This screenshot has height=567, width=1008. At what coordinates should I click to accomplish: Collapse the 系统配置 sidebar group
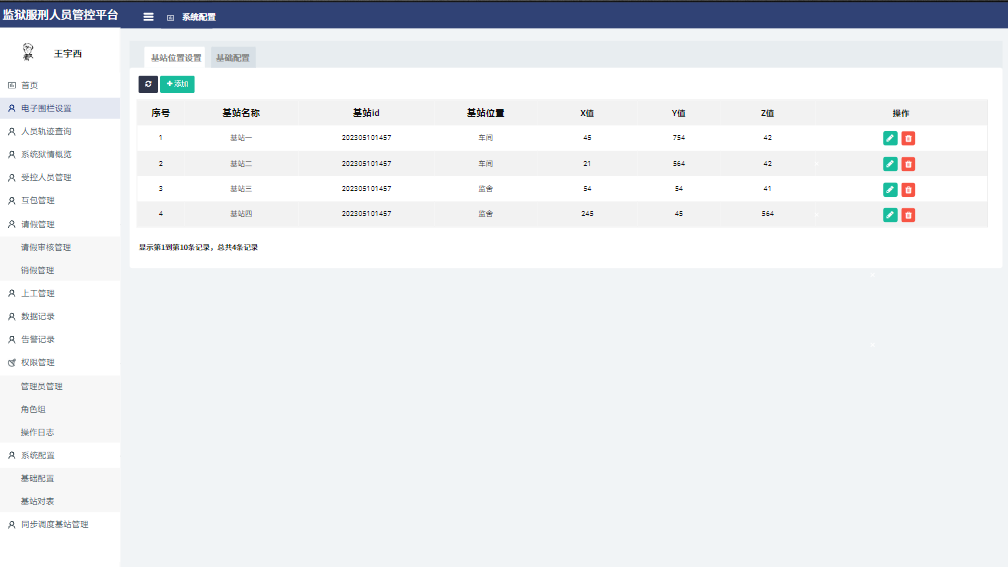[38, 455]
